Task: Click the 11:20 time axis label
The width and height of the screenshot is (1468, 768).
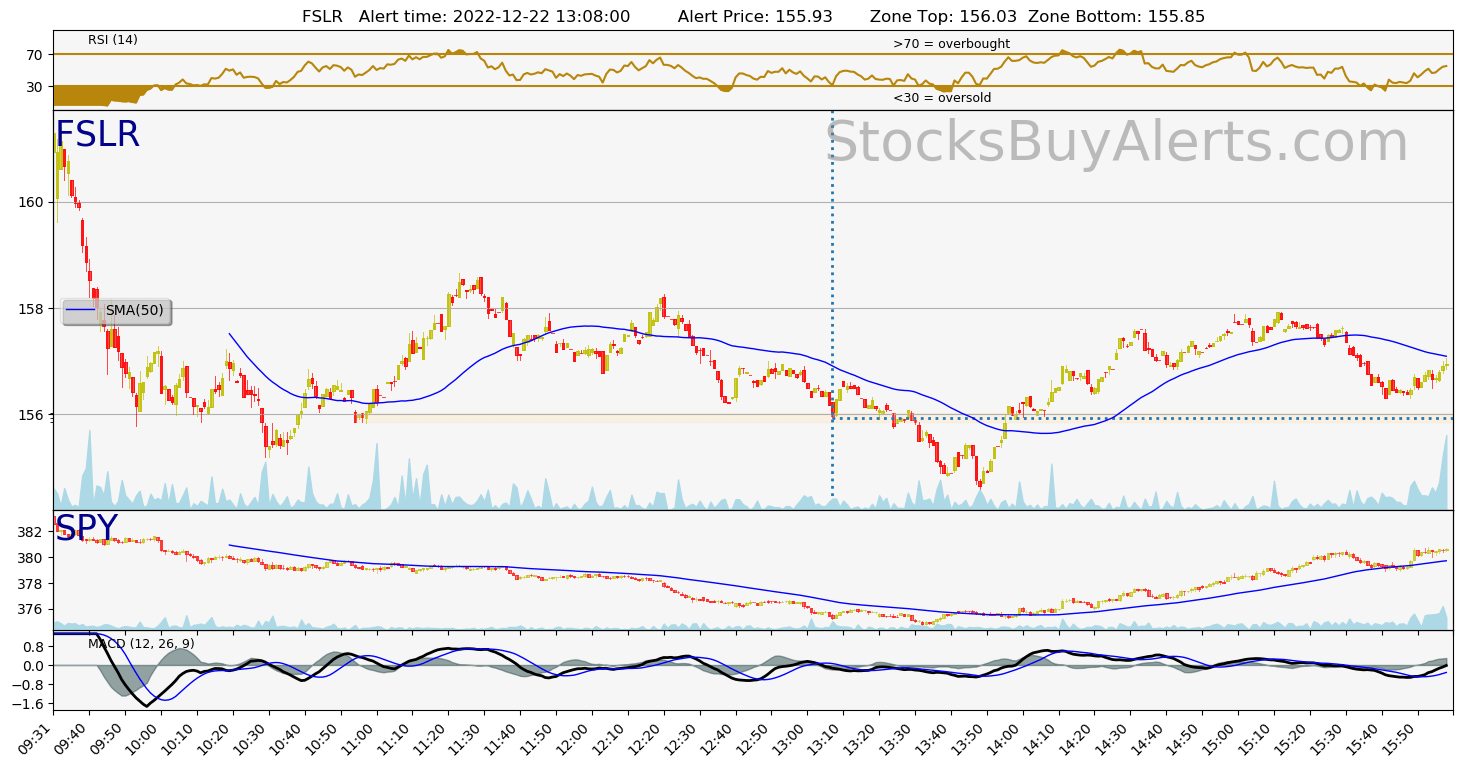Action: 431,738
